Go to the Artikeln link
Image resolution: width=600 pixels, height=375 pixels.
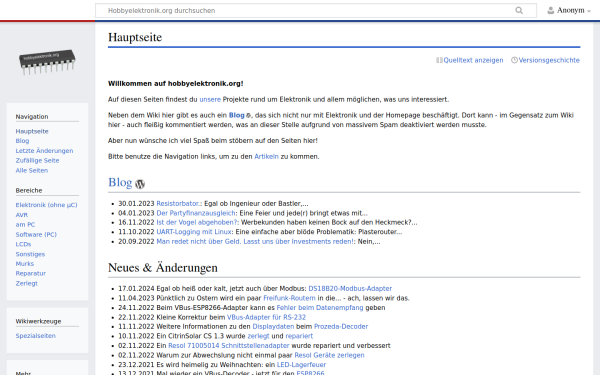(x=266, y=157)
